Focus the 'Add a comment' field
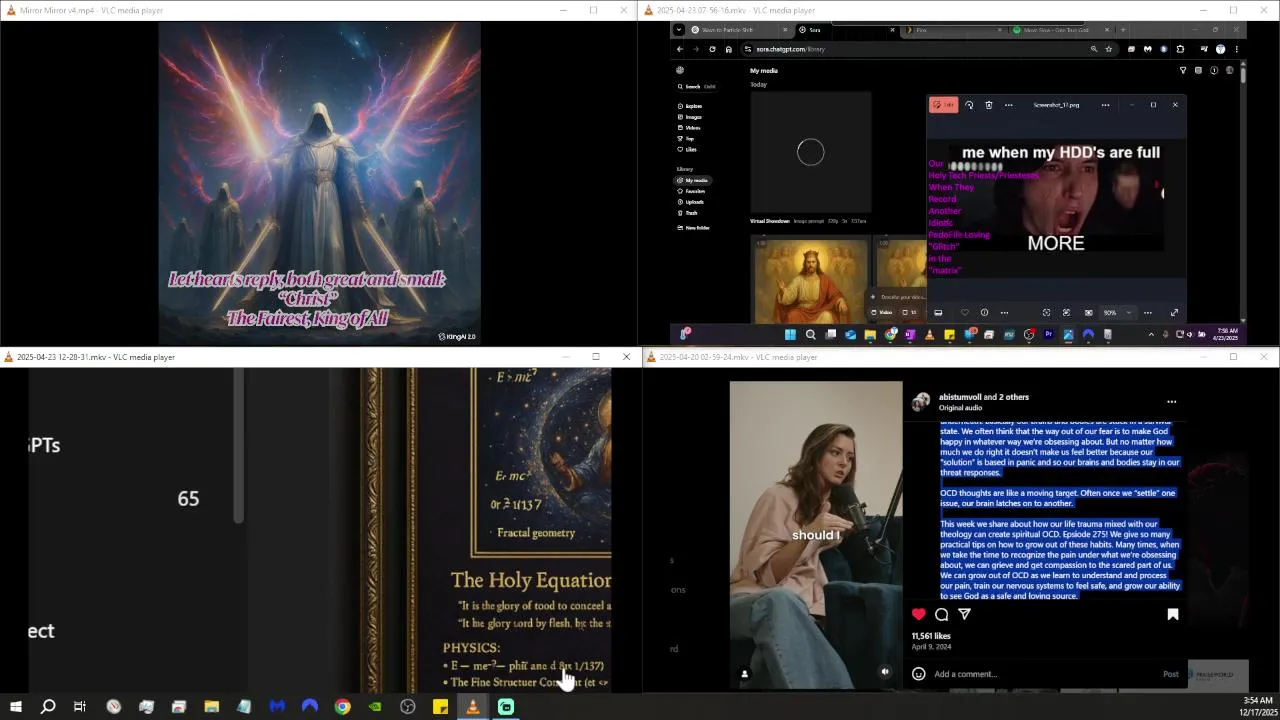The height and width of the screenshot is (720, 1280). pos(1045,674)
